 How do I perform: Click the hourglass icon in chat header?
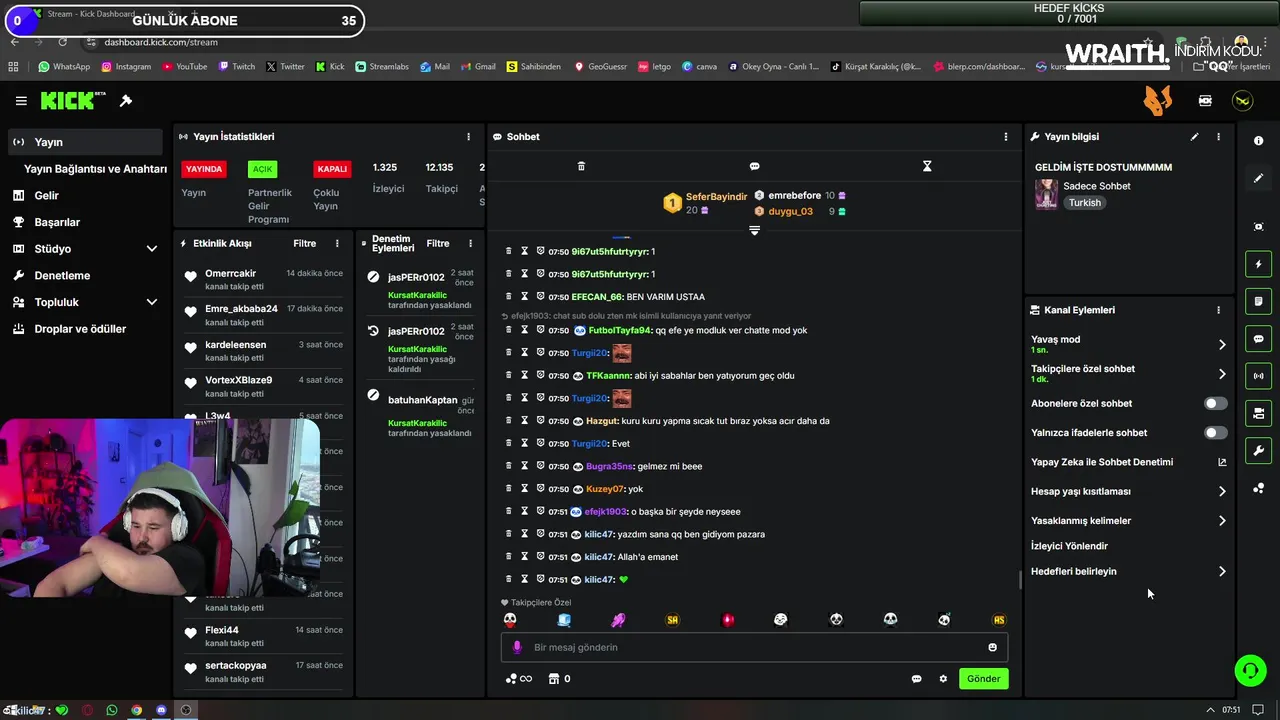coord(927,166)
